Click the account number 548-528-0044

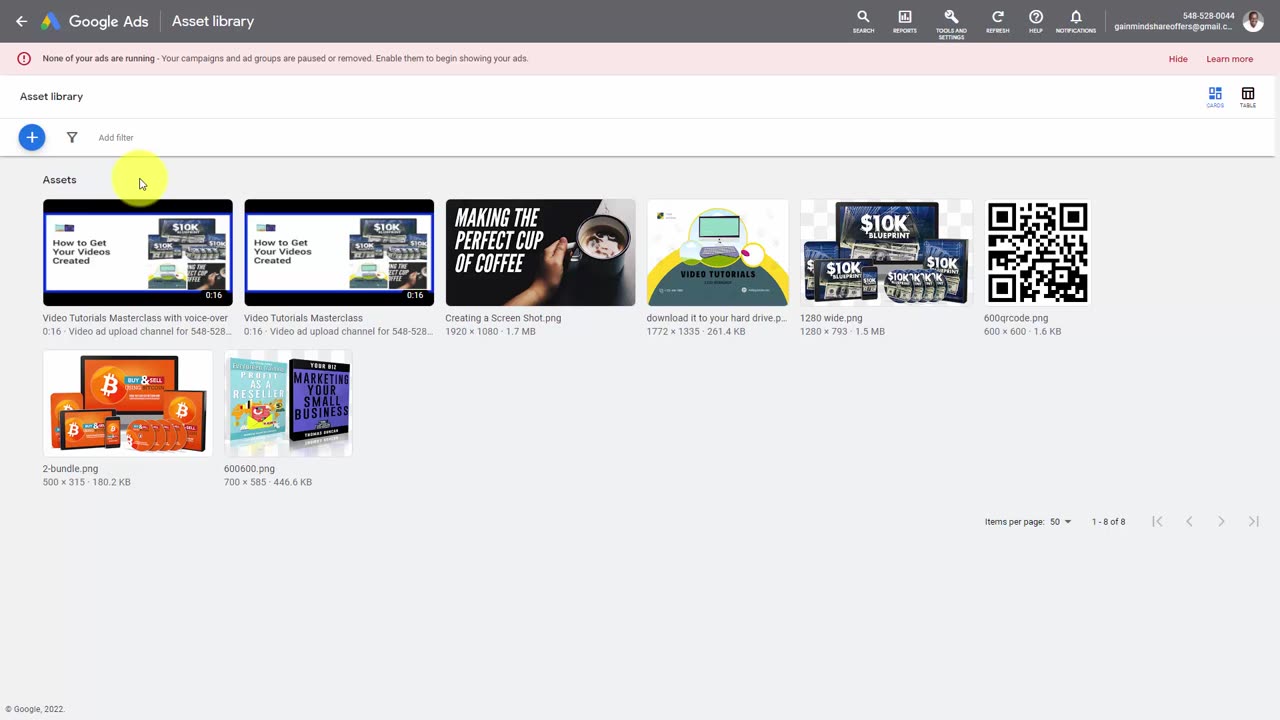pos(1208,16)
